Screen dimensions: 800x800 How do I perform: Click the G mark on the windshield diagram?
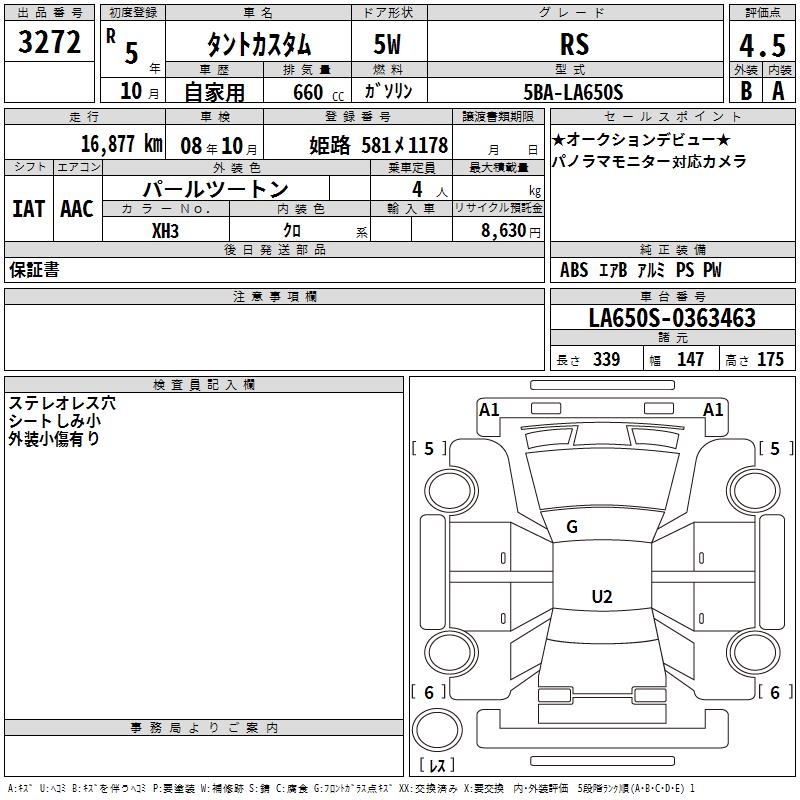[572, 527]
